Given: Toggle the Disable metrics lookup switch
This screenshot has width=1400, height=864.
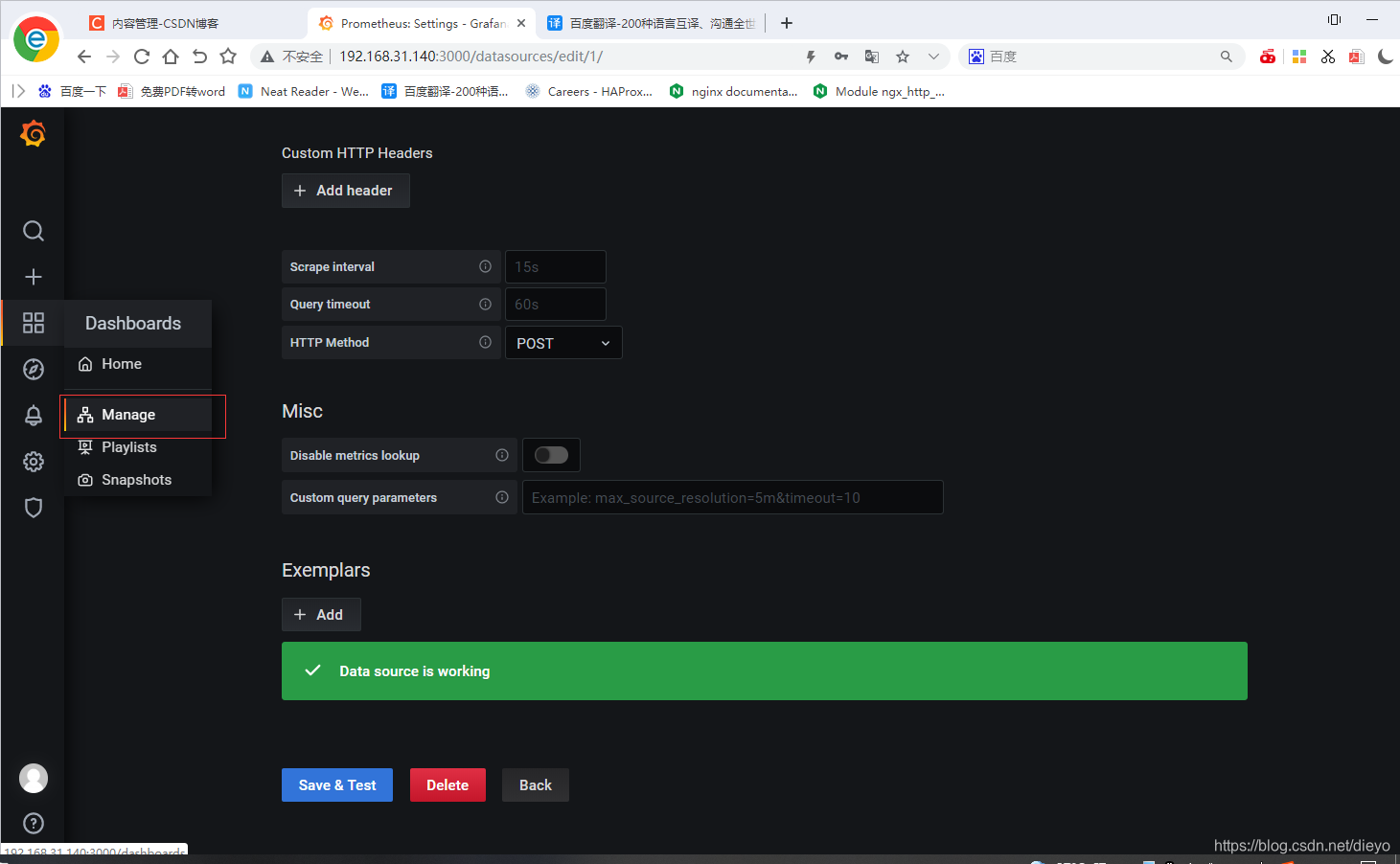Looking at the screenshot, I should point(551,455).
